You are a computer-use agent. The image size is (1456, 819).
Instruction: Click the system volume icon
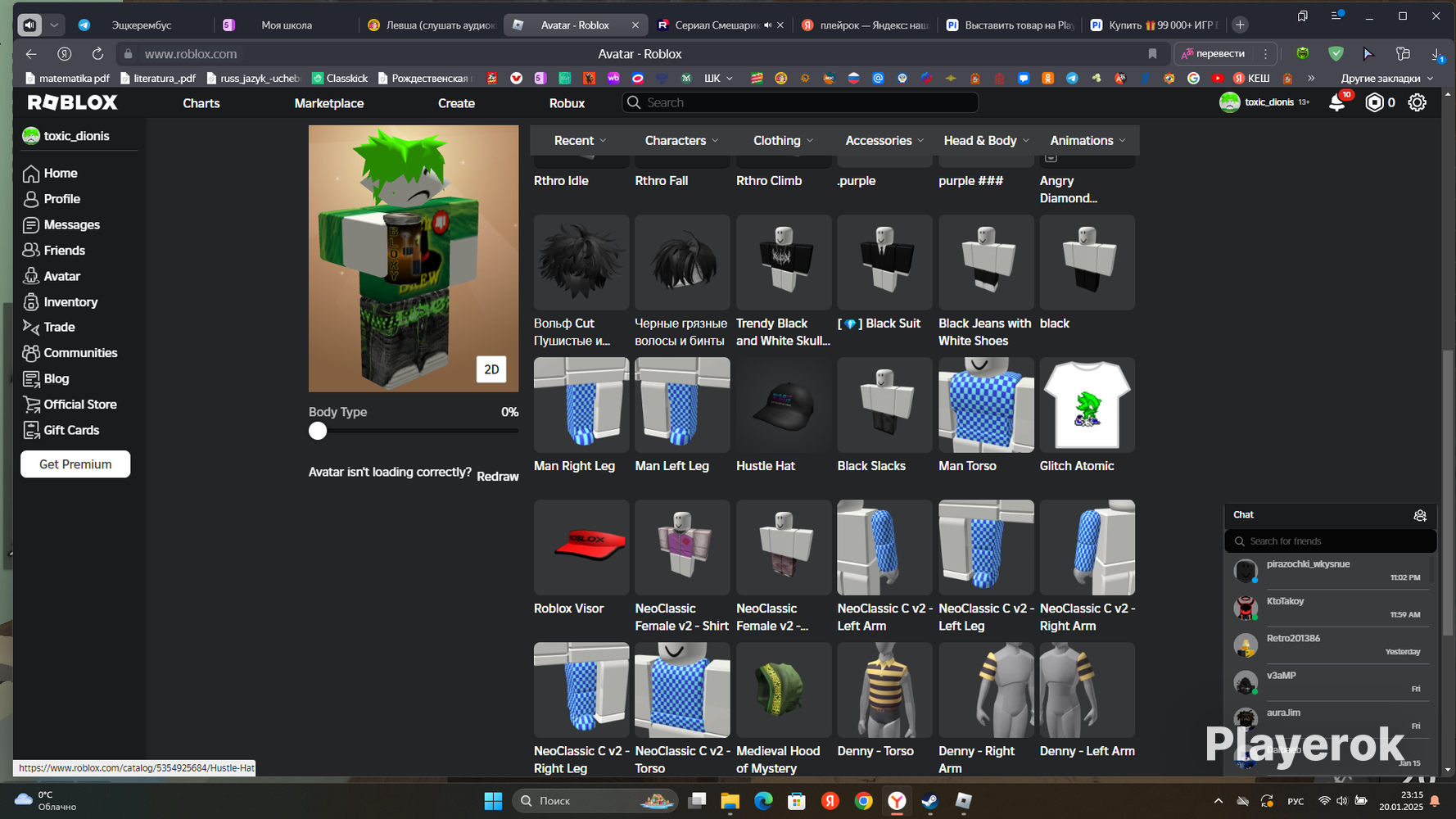point(1341,801)
